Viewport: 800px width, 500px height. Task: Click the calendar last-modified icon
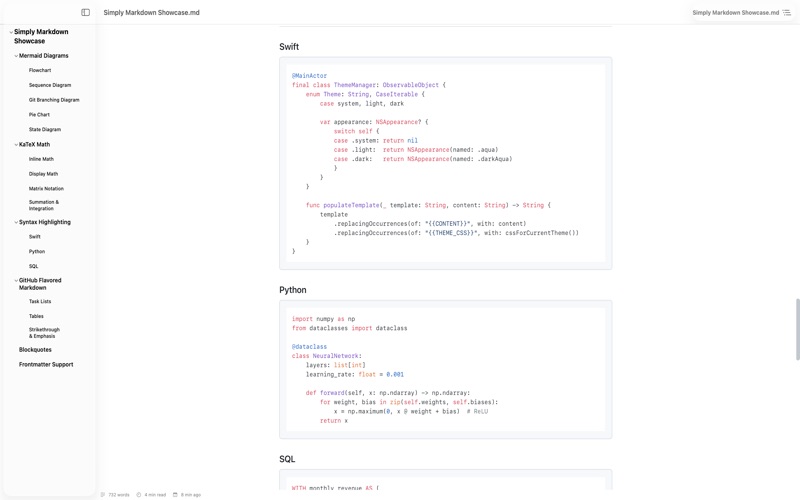175,494
